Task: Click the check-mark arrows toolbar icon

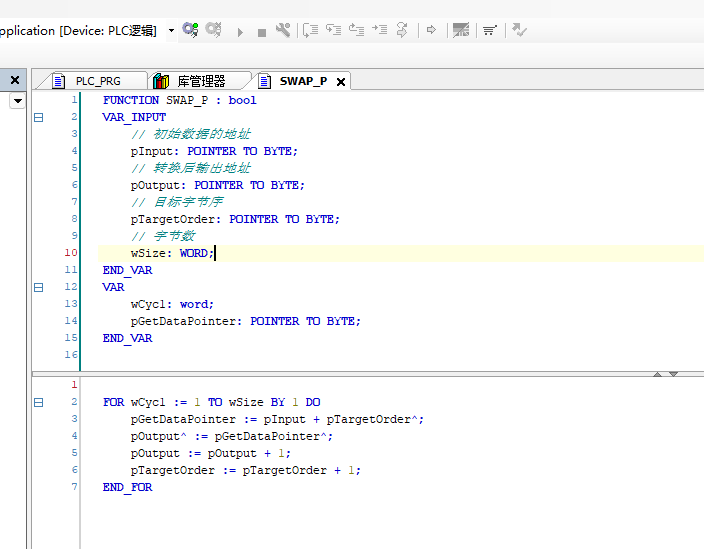Action: [519, 30]
